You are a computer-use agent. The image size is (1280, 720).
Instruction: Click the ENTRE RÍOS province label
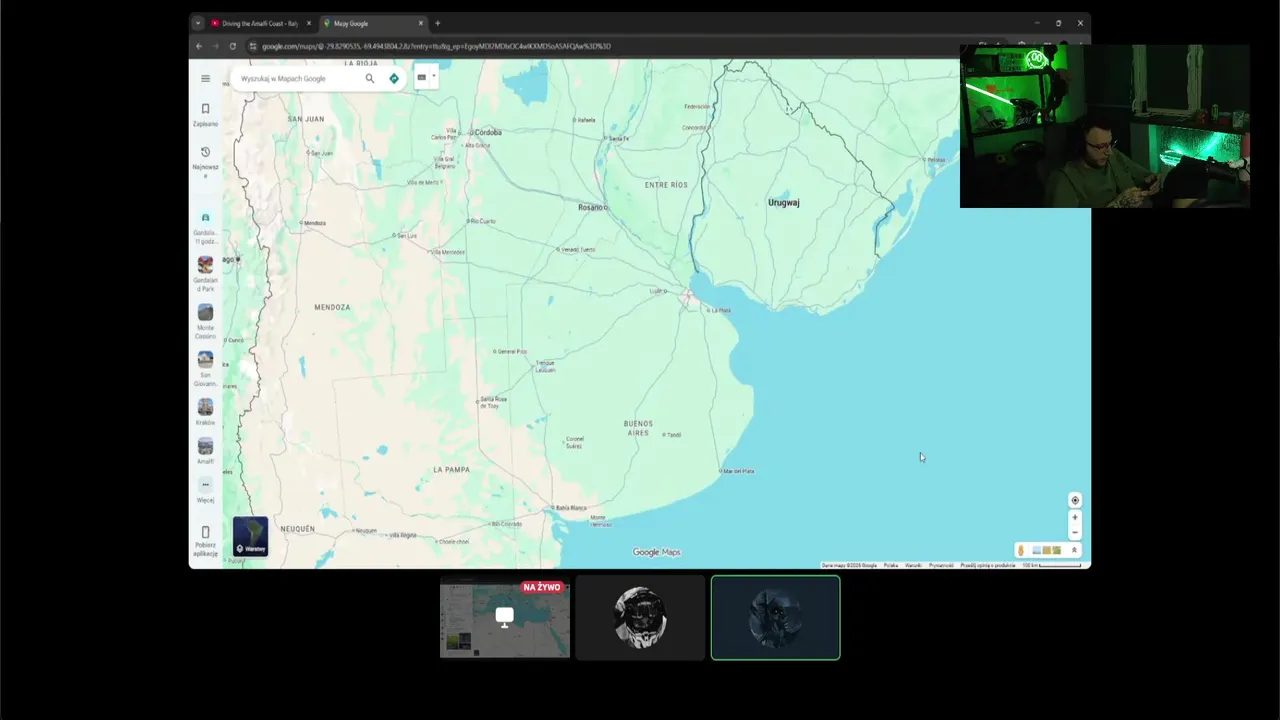coord(666,185)
